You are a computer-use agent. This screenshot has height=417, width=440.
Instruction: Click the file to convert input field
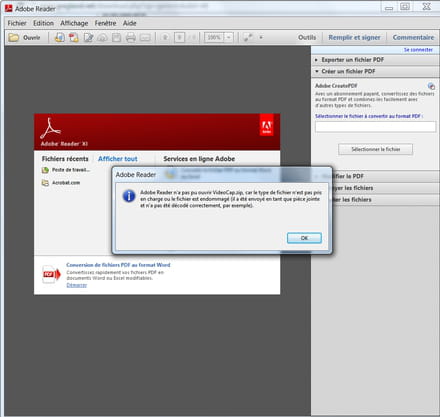375,127
